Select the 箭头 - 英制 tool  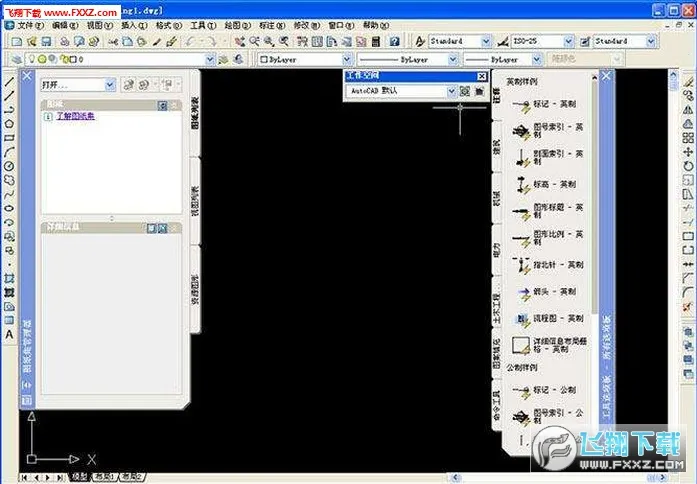pos(545,292)
